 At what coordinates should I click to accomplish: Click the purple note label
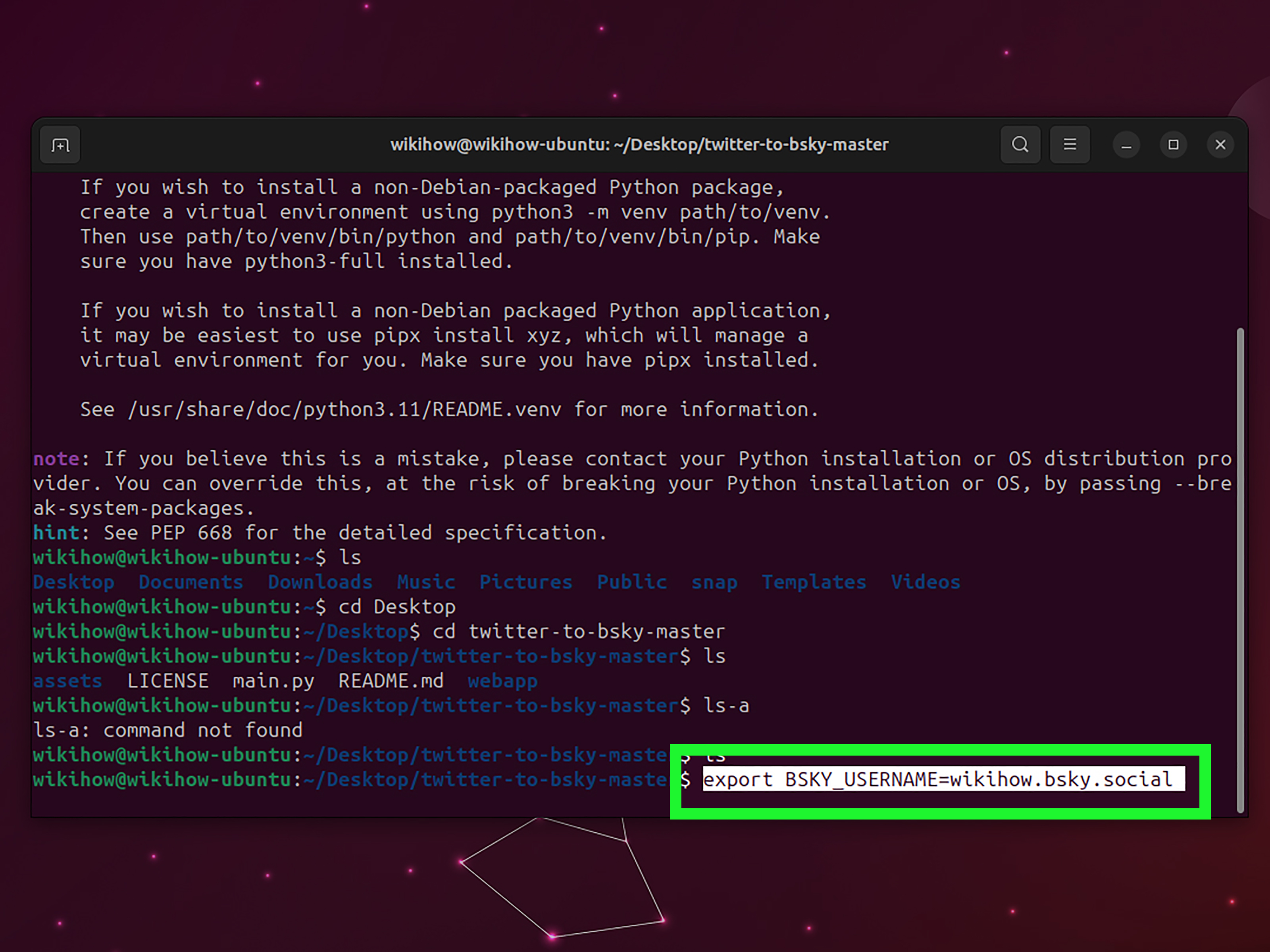click(56, 459)
